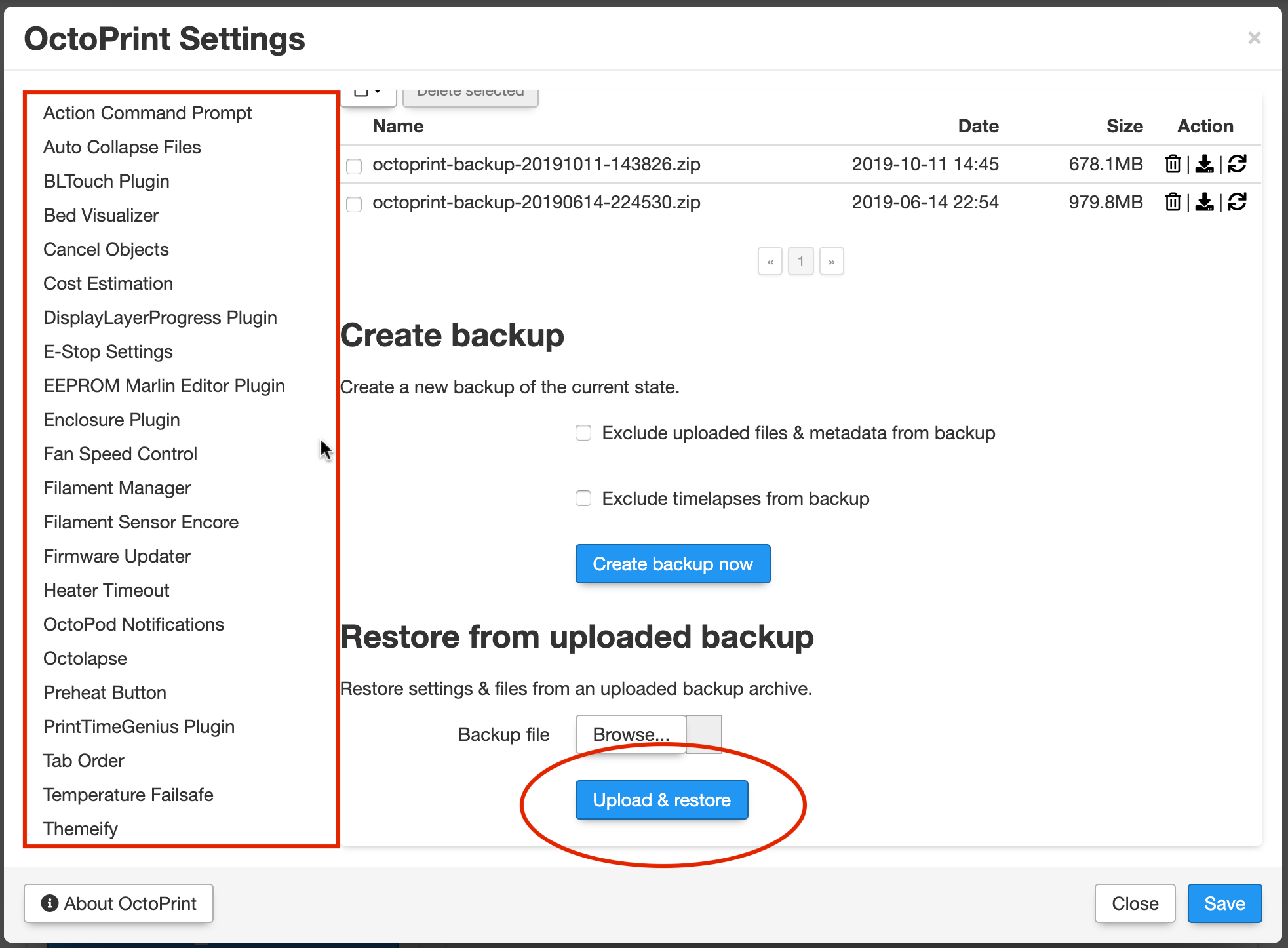The image size is (1288, 948).
Task: Click the Date column header
Action: pyautogui.click(x=978, y=126)
